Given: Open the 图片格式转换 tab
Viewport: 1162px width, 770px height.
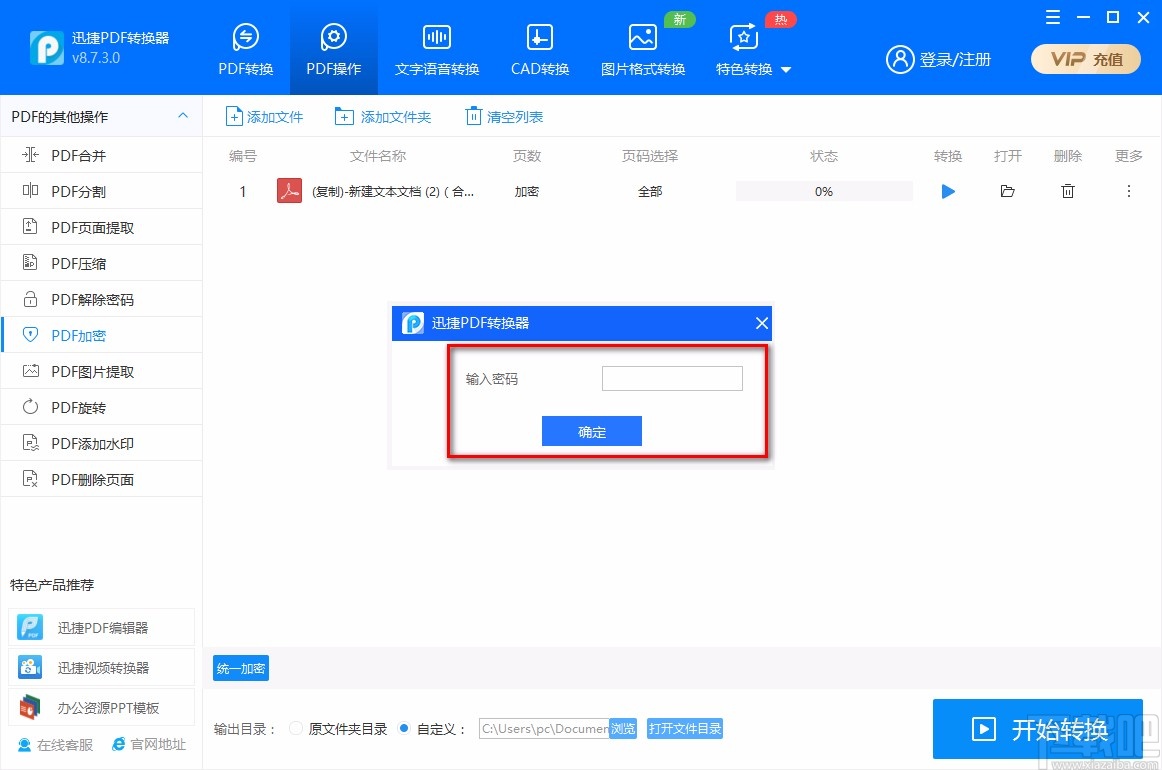Looking at the screenshot, I should click(x=643, y=50).
